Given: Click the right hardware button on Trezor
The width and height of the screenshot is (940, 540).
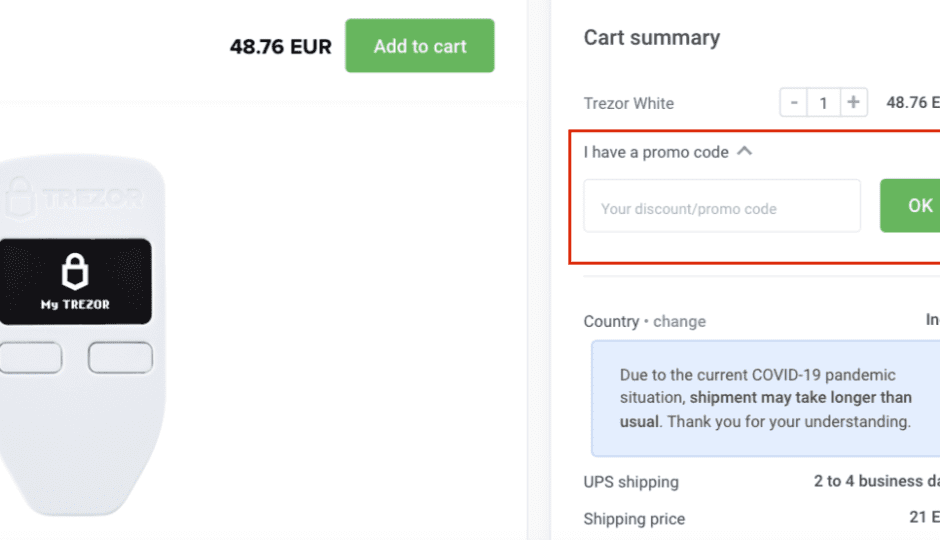Looking at the screenshot, I should pyautogui.click(x=120, y=358).
